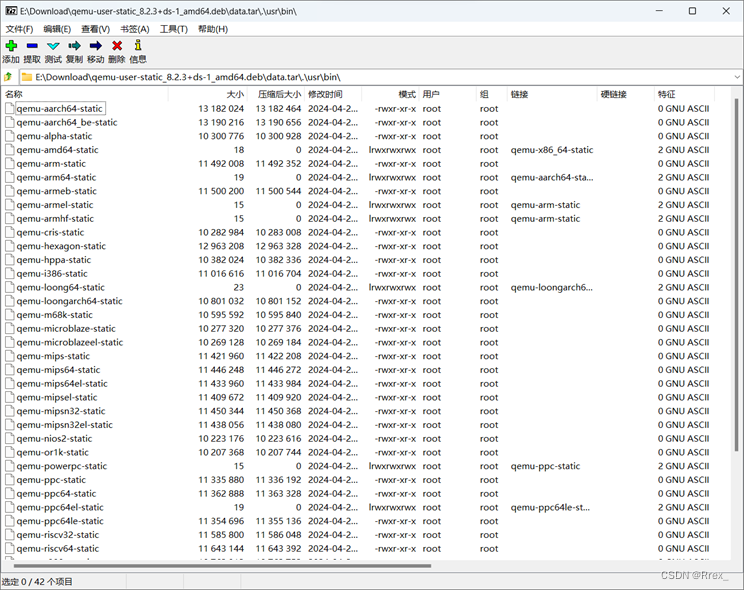Select the qemu-ppc64le-static row
The width and height of the screenshot is (744, 590).
(x=357, y=522)
